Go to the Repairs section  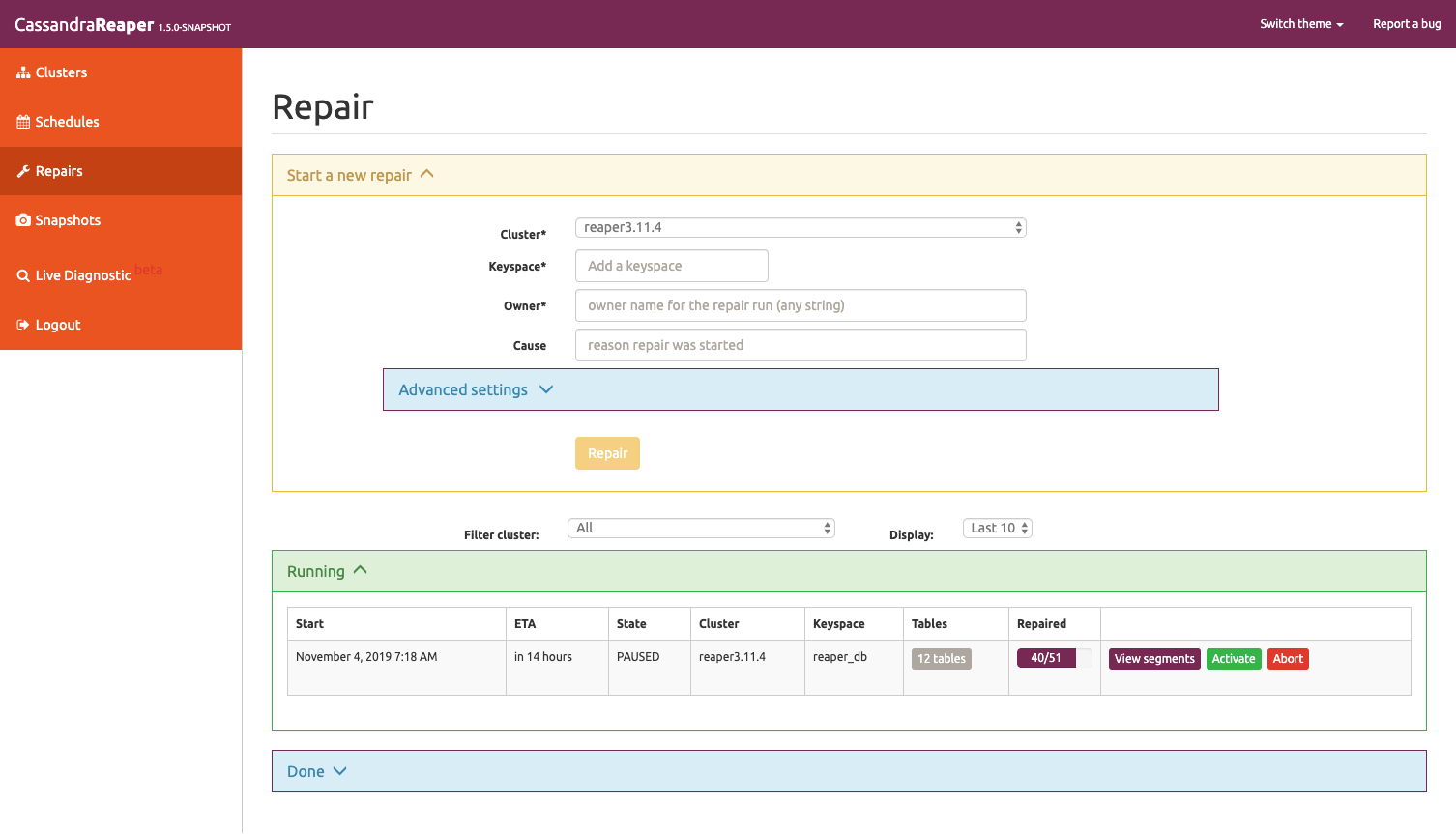coord(121,171)
